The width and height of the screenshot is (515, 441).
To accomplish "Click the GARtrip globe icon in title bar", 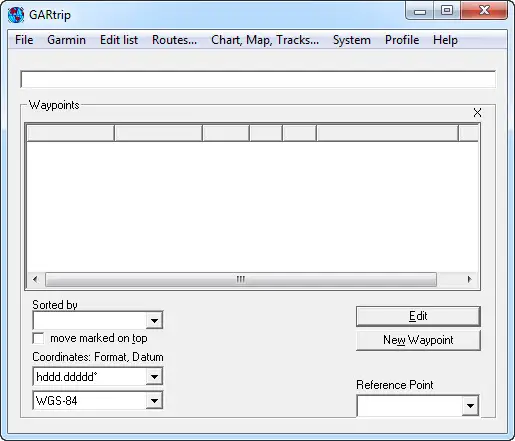I will coord(16,15).
